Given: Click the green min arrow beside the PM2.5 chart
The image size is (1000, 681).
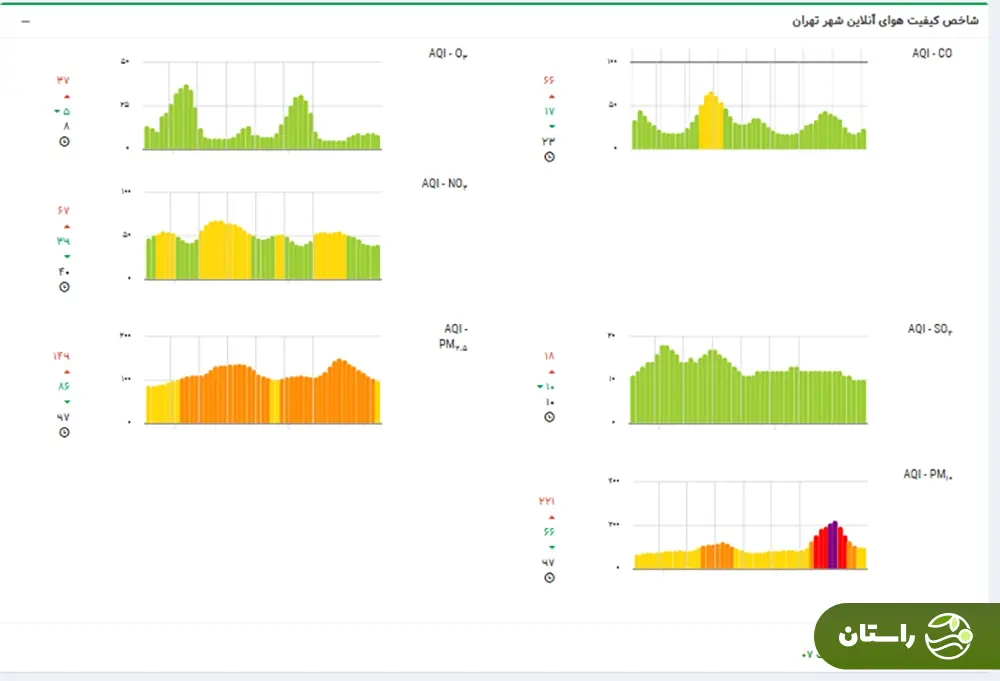Looking at the screenshot, I should [66, 402].
